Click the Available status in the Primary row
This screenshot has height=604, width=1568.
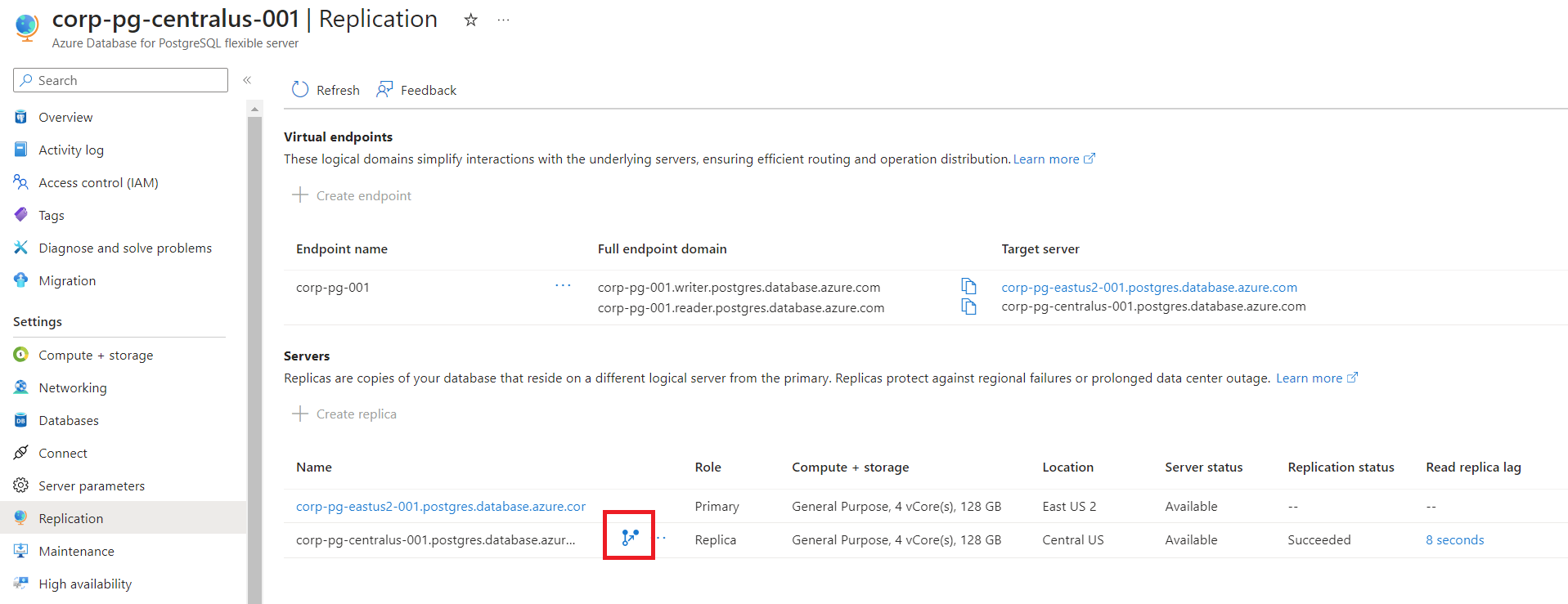tap(1191, 506)
